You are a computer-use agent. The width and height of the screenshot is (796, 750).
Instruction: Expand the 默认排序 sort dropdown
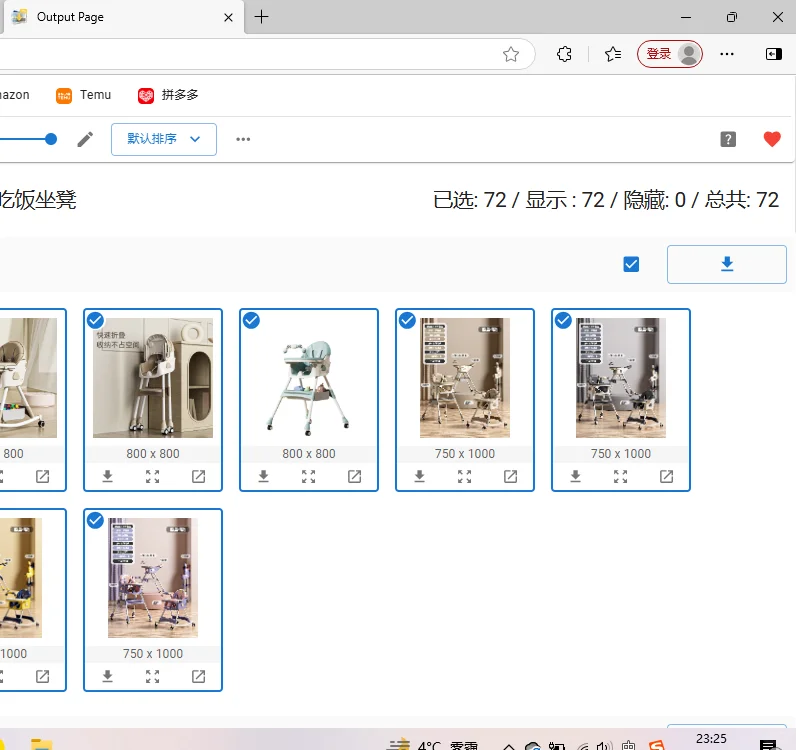tap(164, 139)
